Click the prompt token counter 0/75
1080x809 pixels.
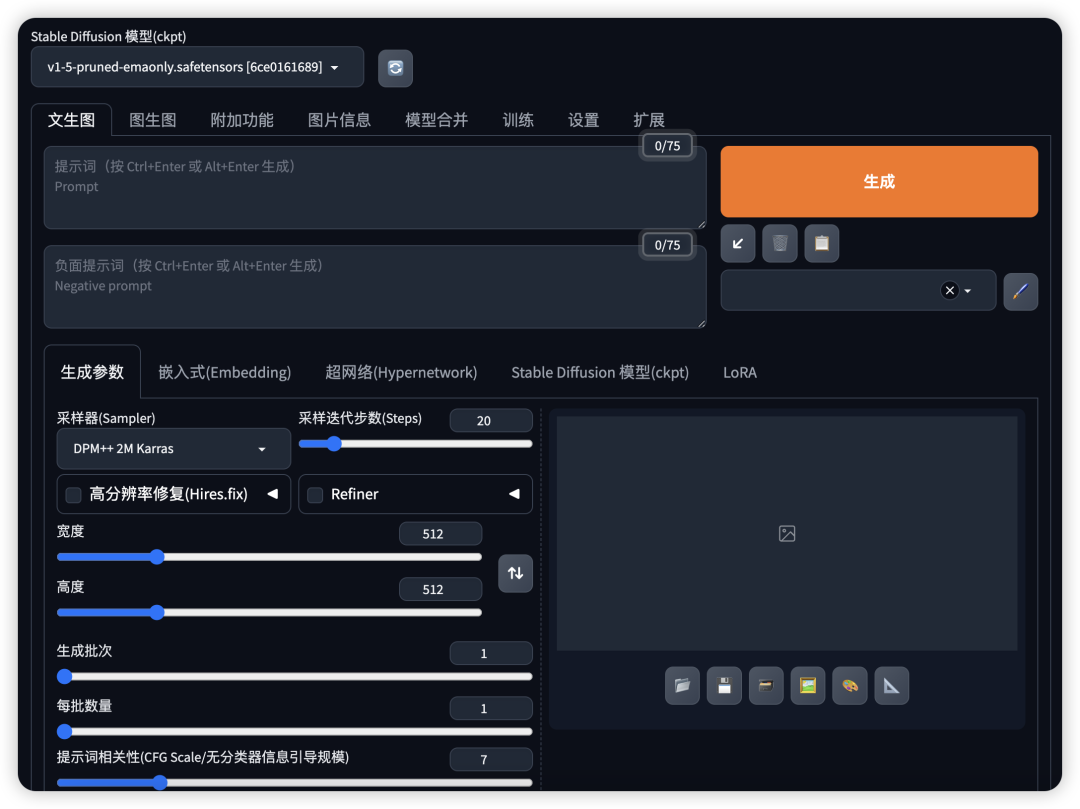[x=667, y=146]
